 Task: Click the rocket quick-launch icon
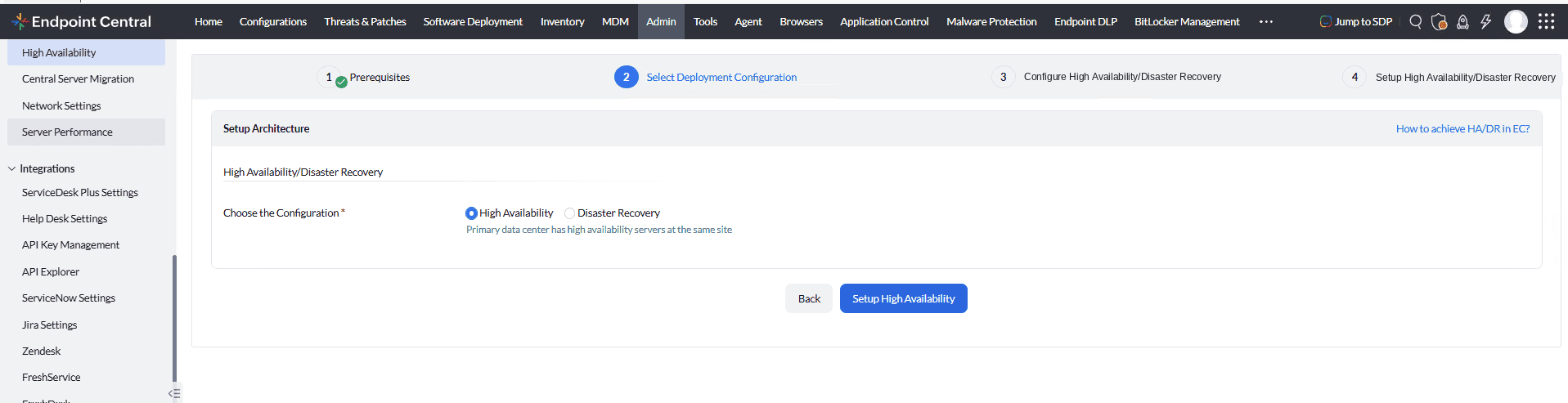tap(1463, 21)
